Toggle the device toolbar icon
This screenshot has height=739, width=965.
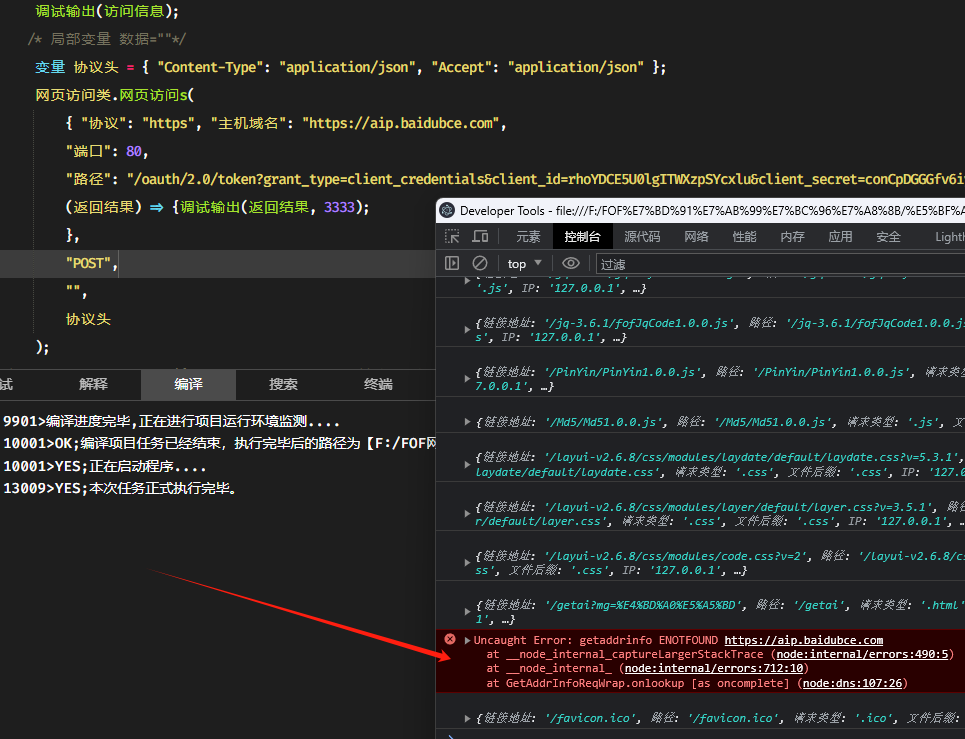point(480,236)
